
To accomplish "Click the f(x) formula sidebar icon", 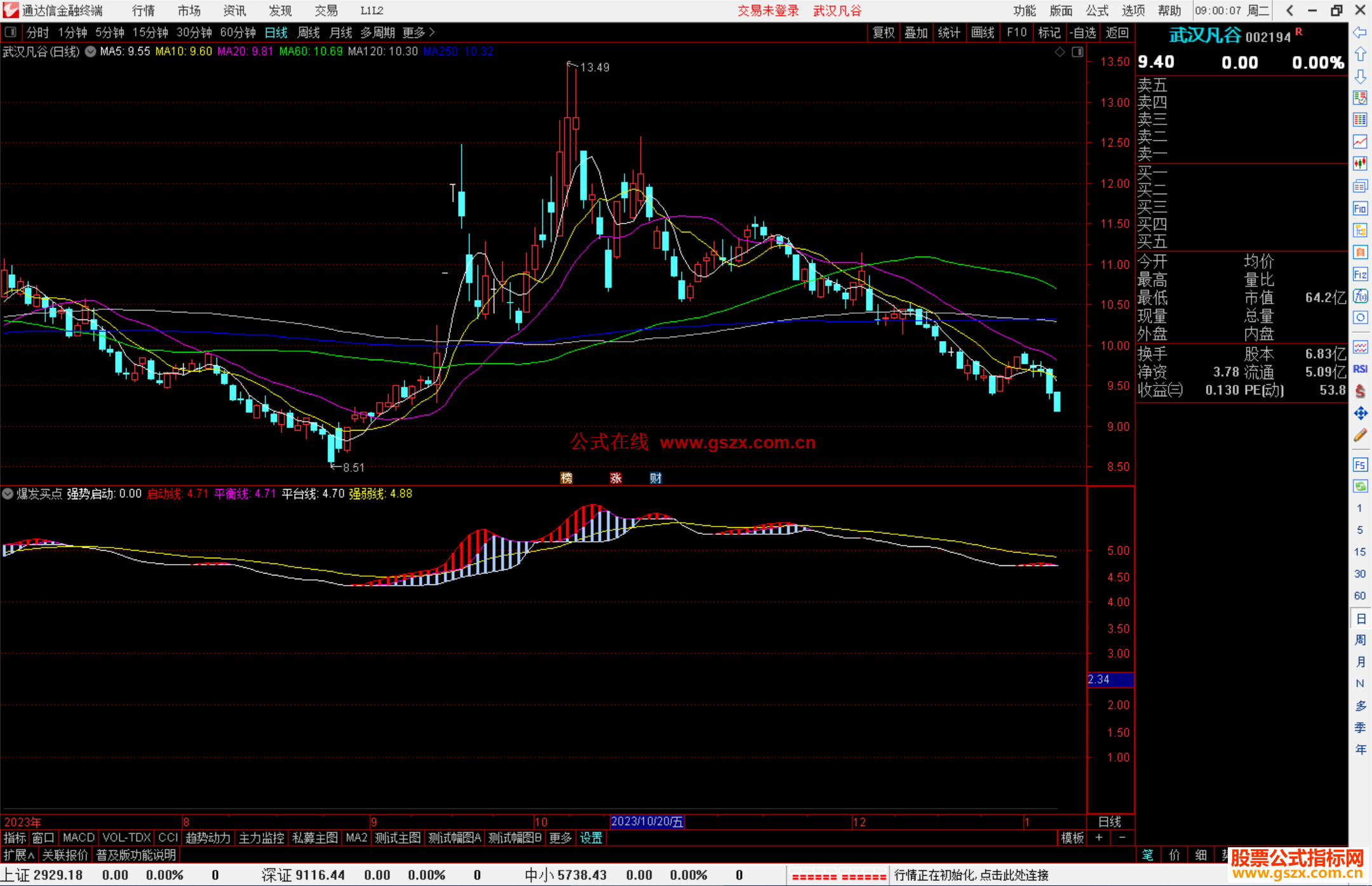I will click(x=1360, y=296).
